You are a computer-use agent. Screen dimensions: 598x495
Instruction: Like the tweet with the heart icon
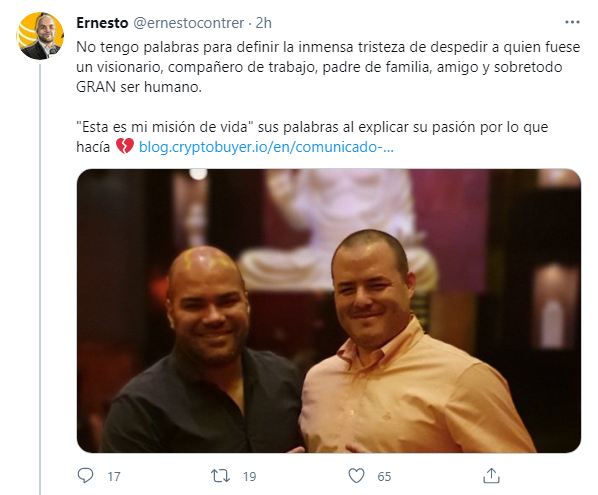tap(356, 476)
